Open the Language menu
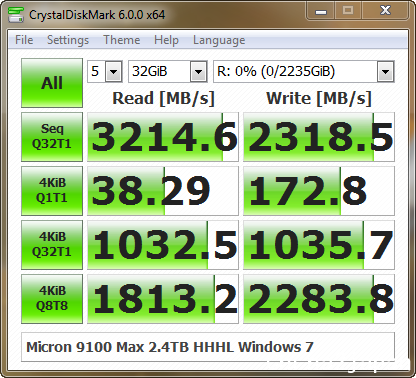Viewport: 416px width, 378px height. [x=219, y=40]
